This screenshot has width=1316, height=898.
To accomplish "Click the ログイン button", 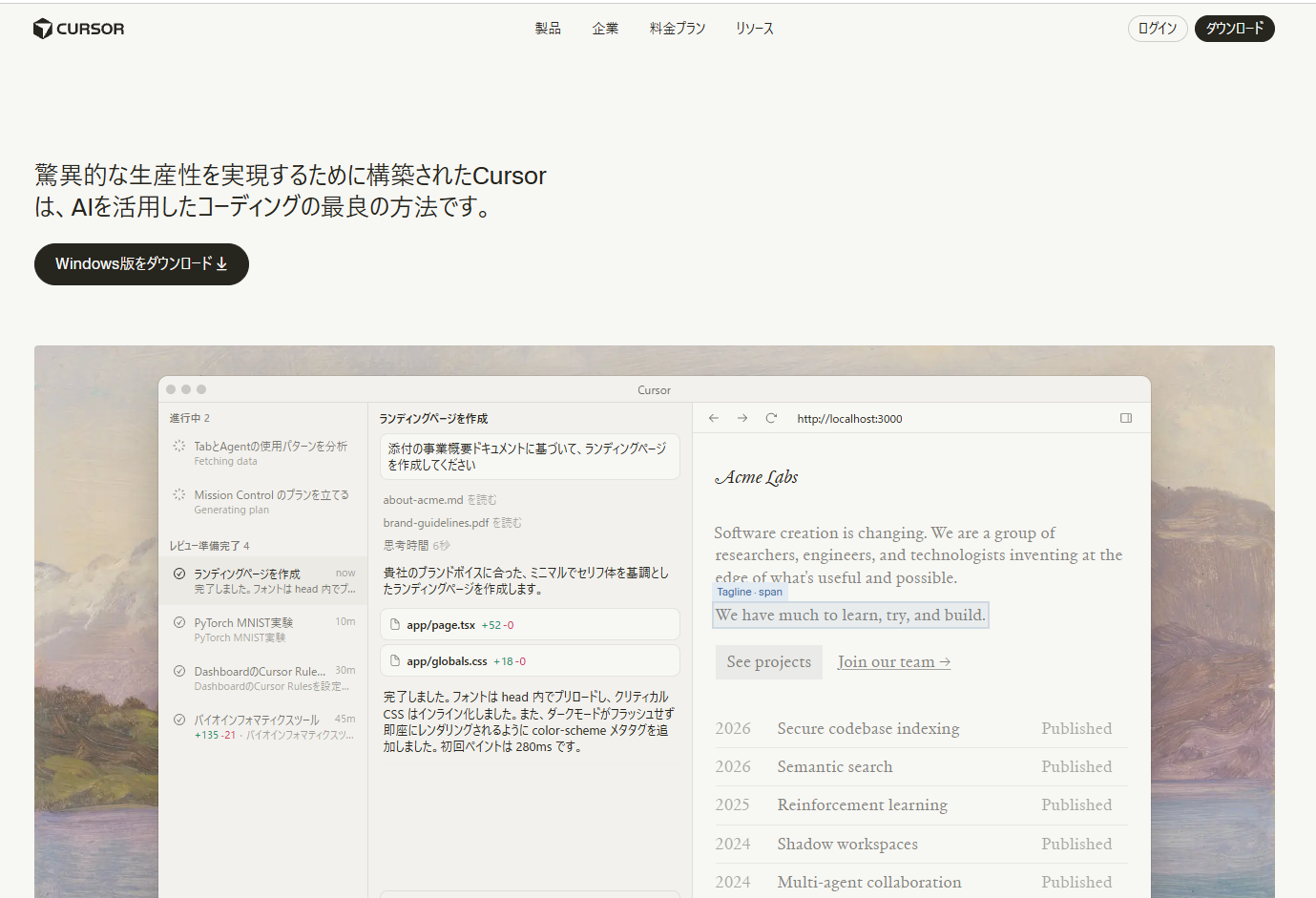I will [1157, 28].
